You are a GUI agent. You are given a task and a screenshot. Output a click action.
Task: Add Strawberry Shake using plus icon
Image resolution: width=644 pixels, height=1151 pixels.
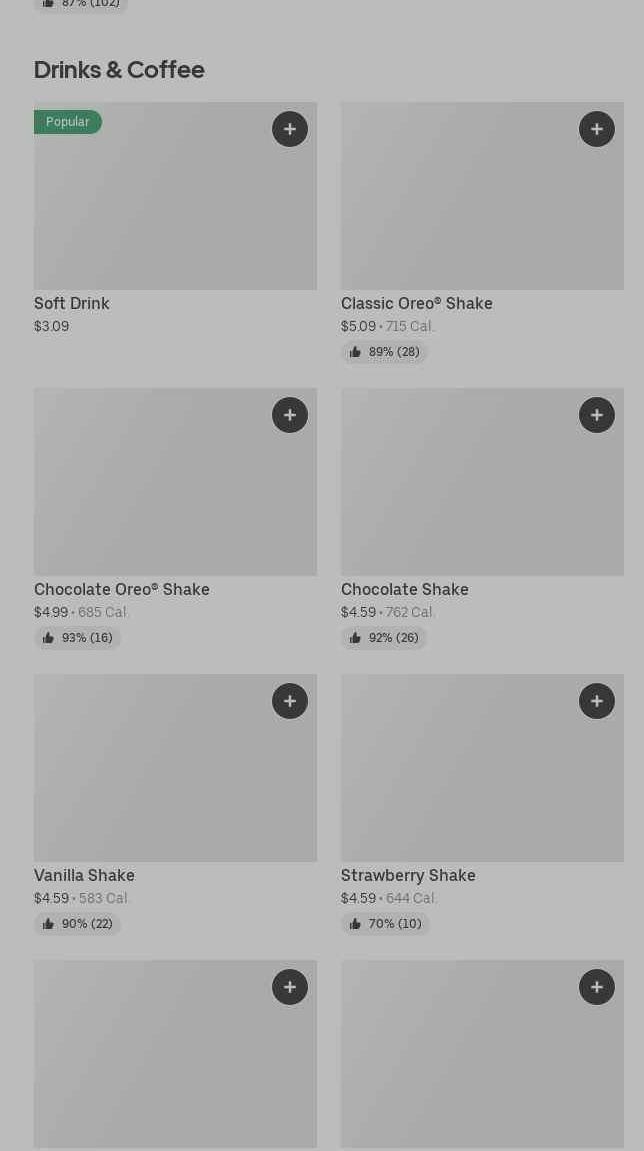click(x=597, y=701)
